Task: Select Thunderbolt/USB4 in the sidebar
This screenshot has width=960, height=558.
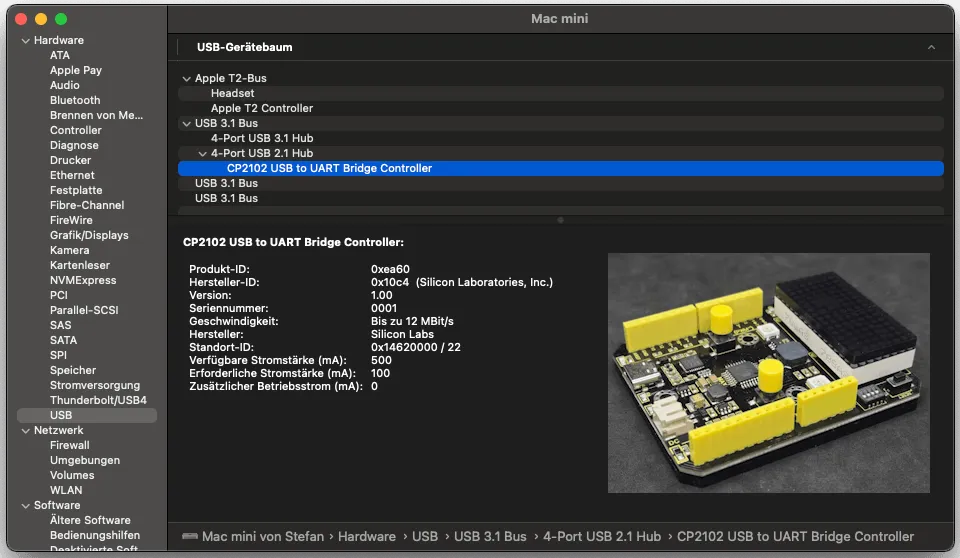Action: point(99,401)
